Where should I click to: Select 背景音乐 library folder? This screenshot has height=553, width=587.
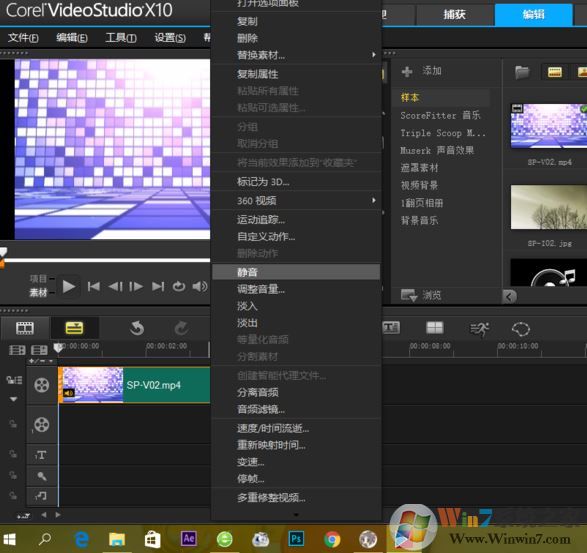click(x=419, y=221)
